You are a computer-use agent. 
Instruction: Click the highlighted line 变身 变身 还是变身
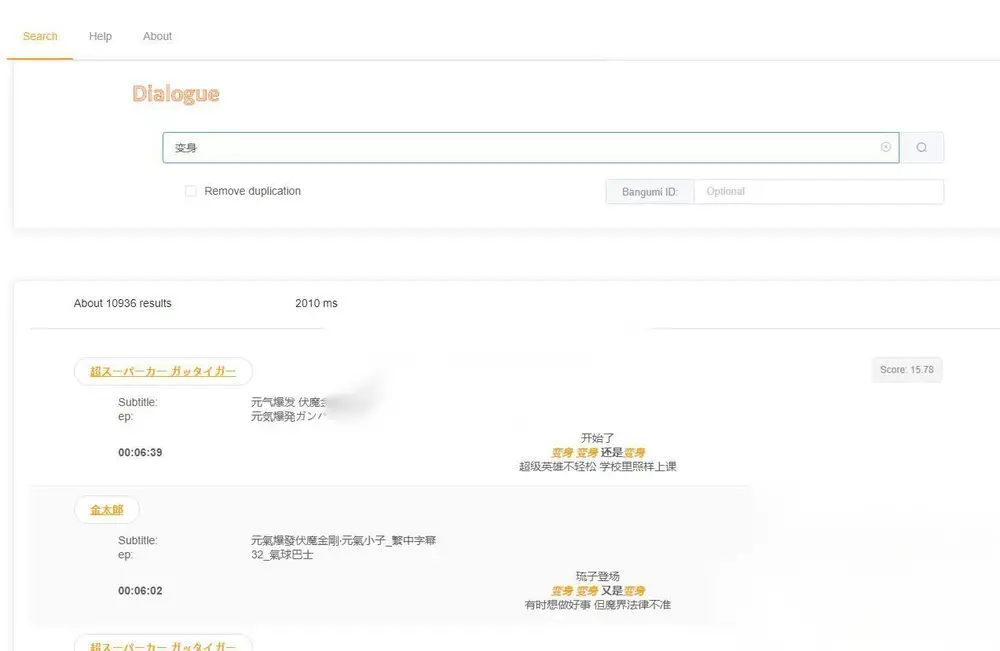tap(598, 453)
